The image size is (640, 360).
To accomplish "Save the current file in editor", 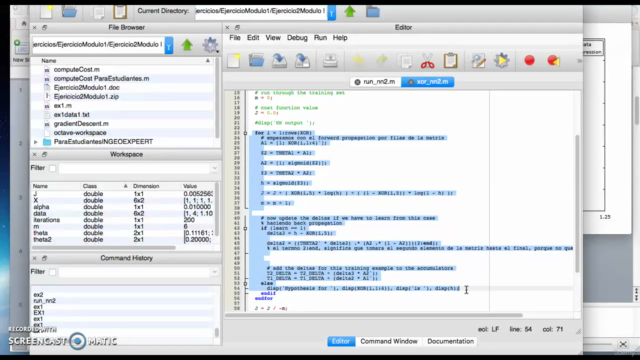I will click(280, 61).
